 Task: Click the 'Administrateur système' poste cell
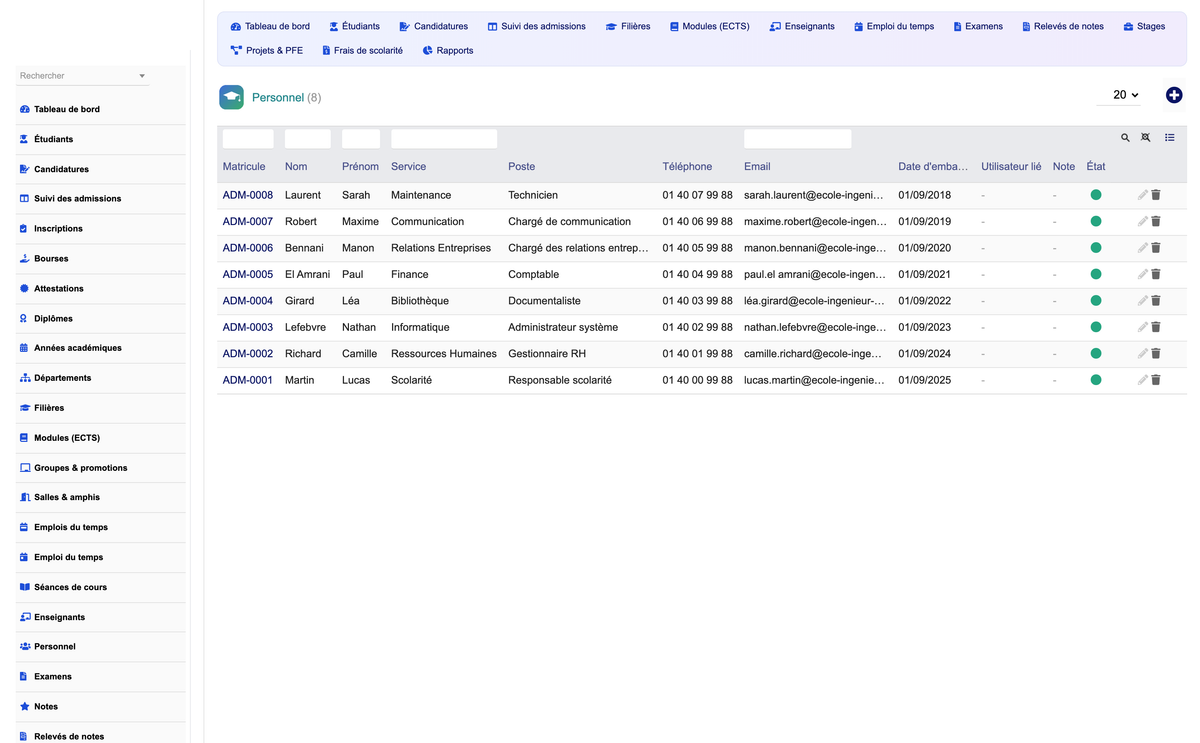click(x=563, y=327)
